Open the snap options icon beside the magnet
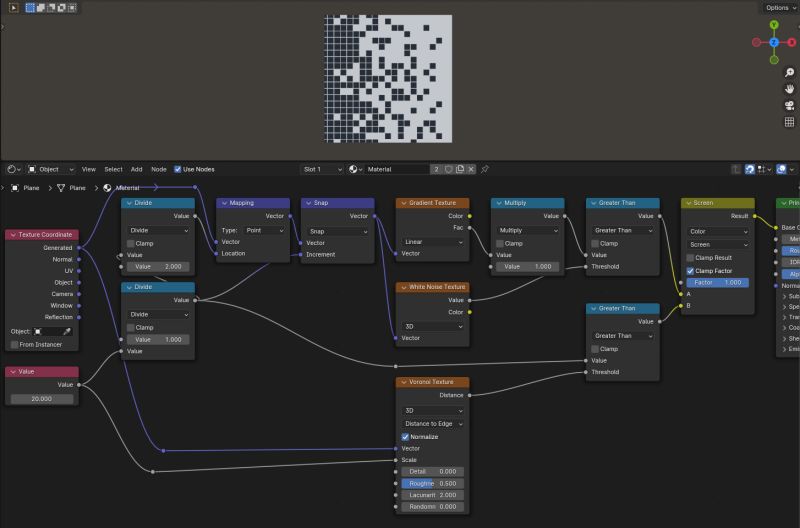This screenshot has height=528, width=800. (764, 169)
